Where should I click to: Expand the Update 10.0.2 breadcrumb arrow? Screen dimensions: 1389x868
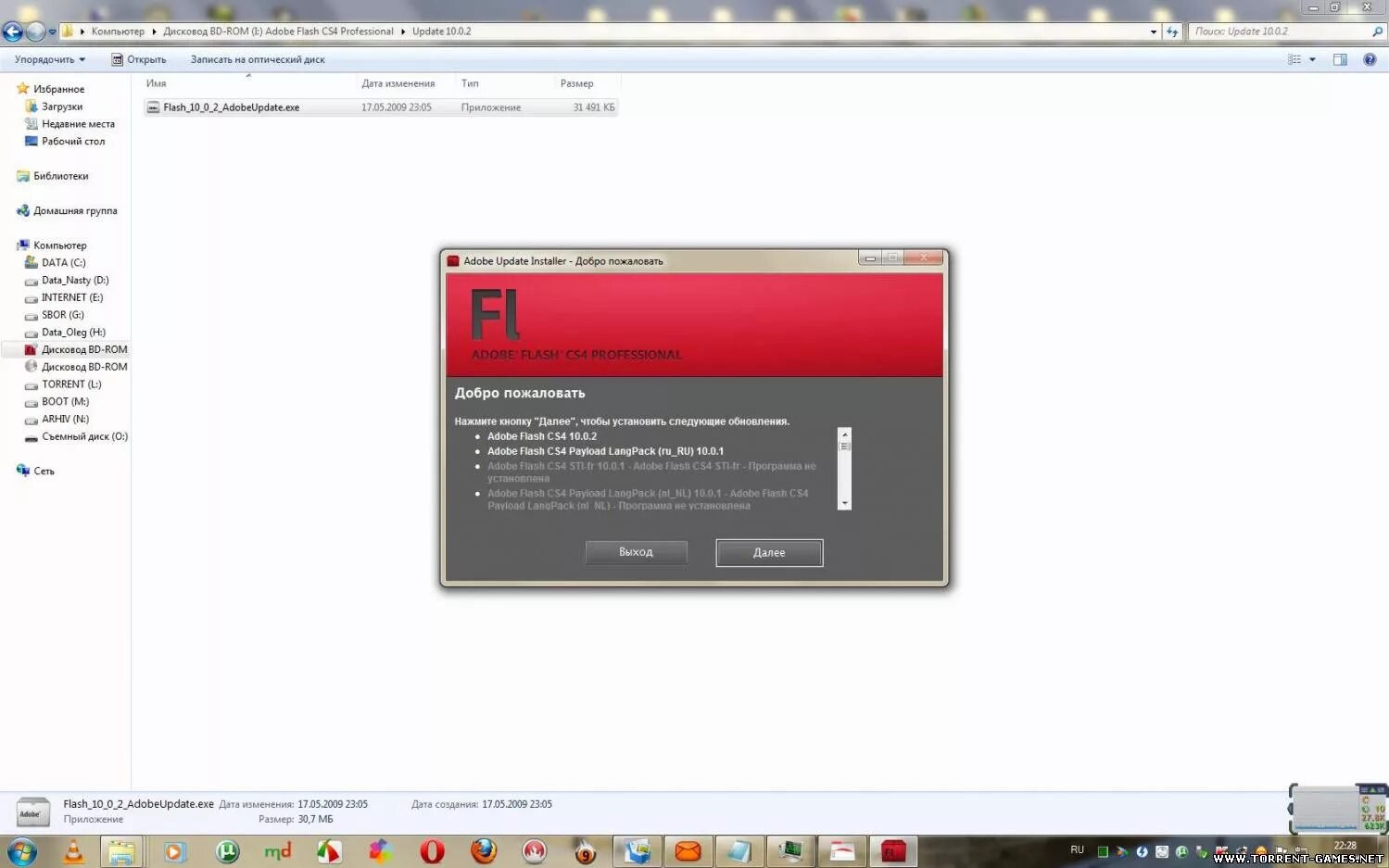(x=403, y=31)
